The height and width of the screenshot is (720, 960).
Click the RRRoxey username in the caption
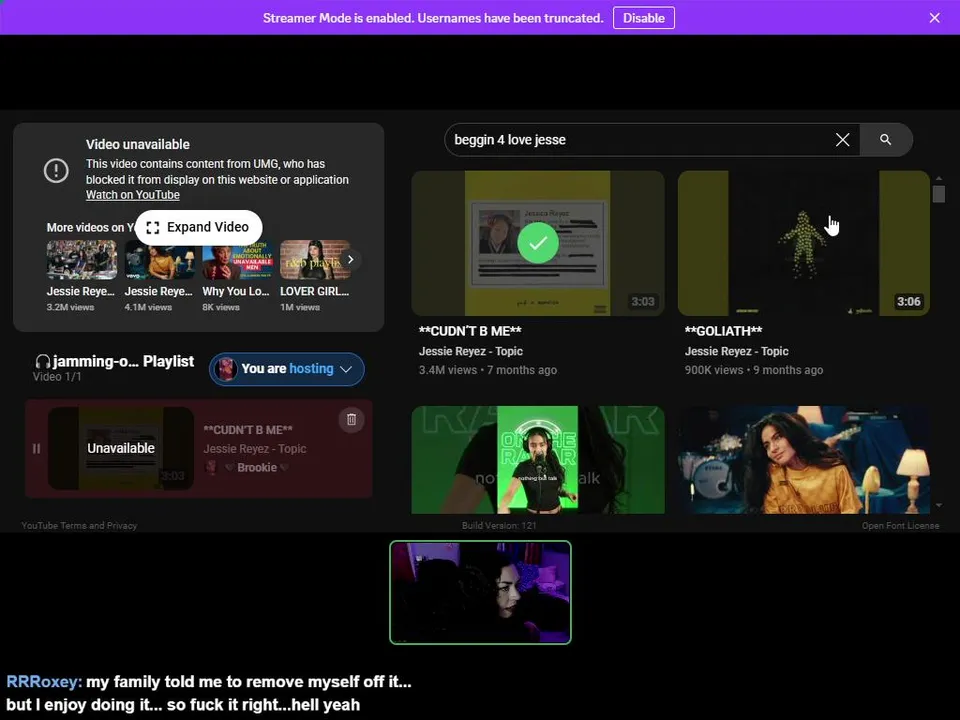pyautogui.click(x=44, y=681)
